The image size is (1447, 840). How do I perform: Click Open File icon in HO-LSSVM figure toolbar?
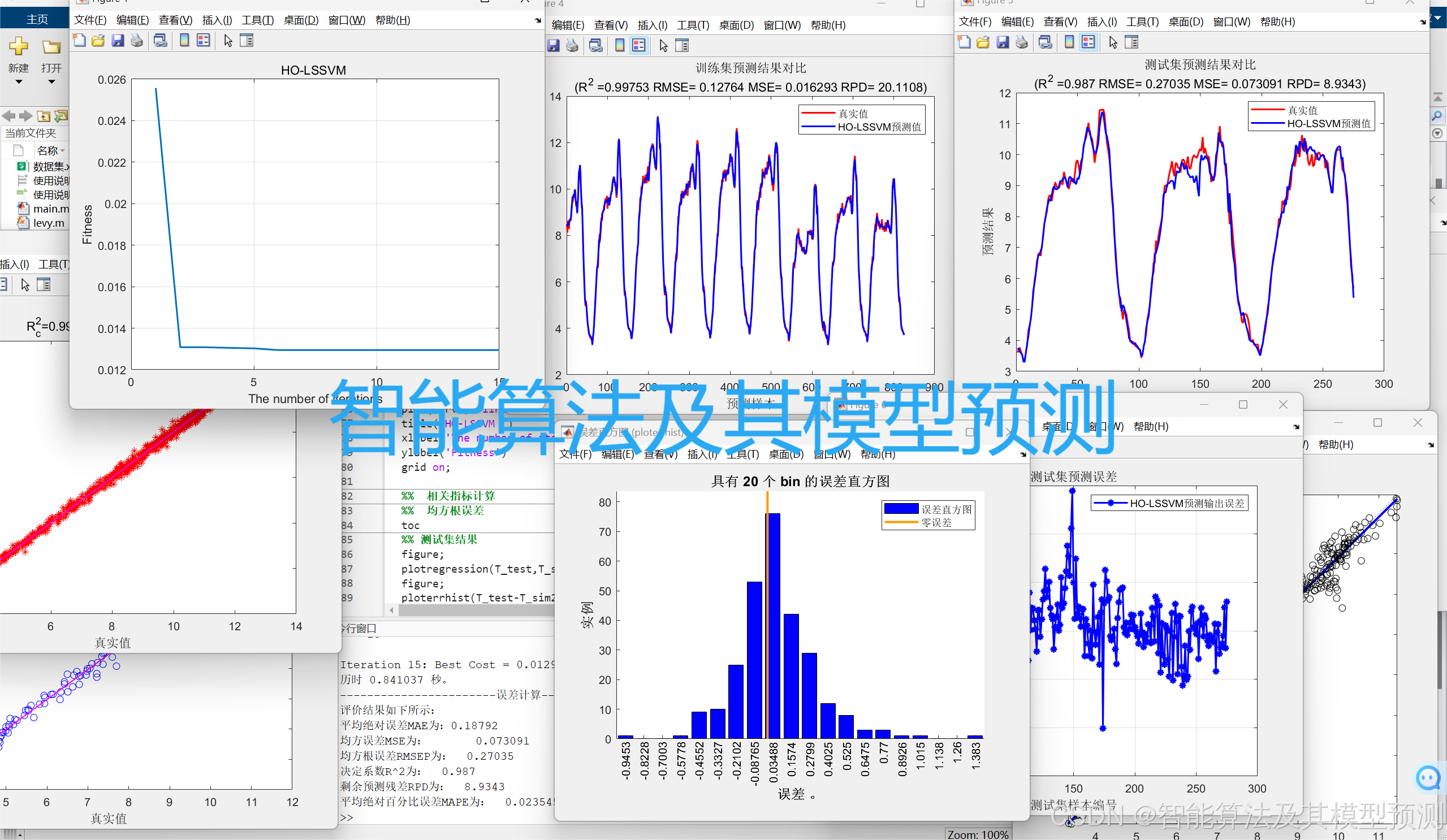coord(98,41)
